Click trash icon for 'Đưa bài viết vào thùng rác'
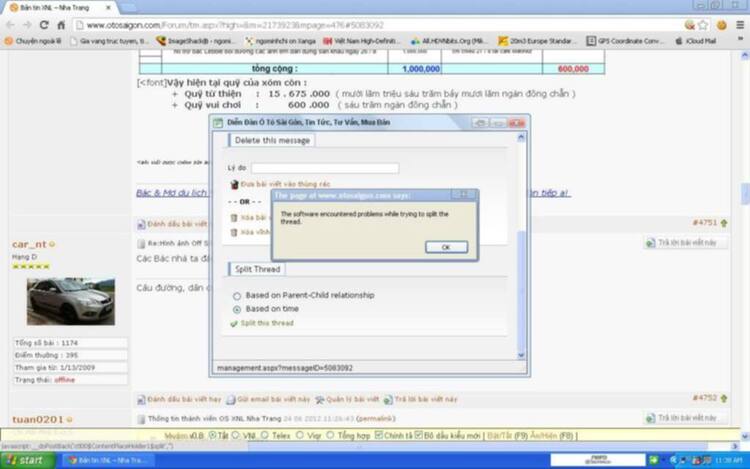The width and height of the screenshot is (750, 469). 234,184
